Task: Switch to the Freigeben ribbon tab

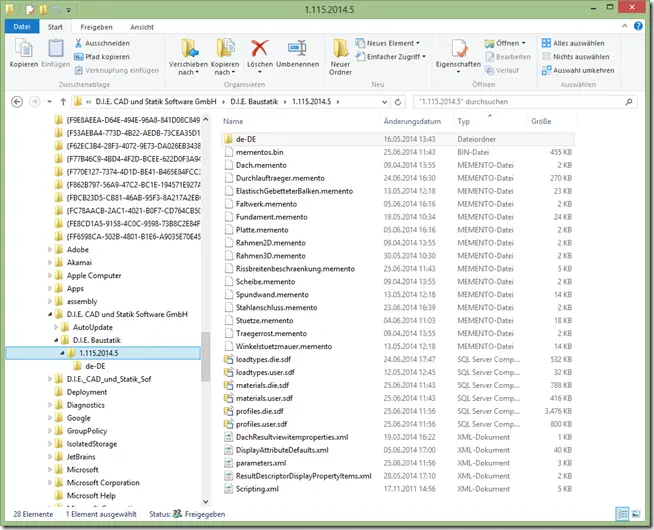Action: (x=96, y=27)
